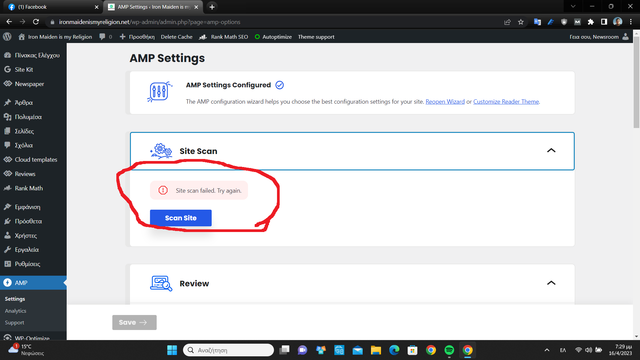640x360 pixels.
Task: Open Εμφάνιση appearance in sidebar
Action: (x=33, y=207)
